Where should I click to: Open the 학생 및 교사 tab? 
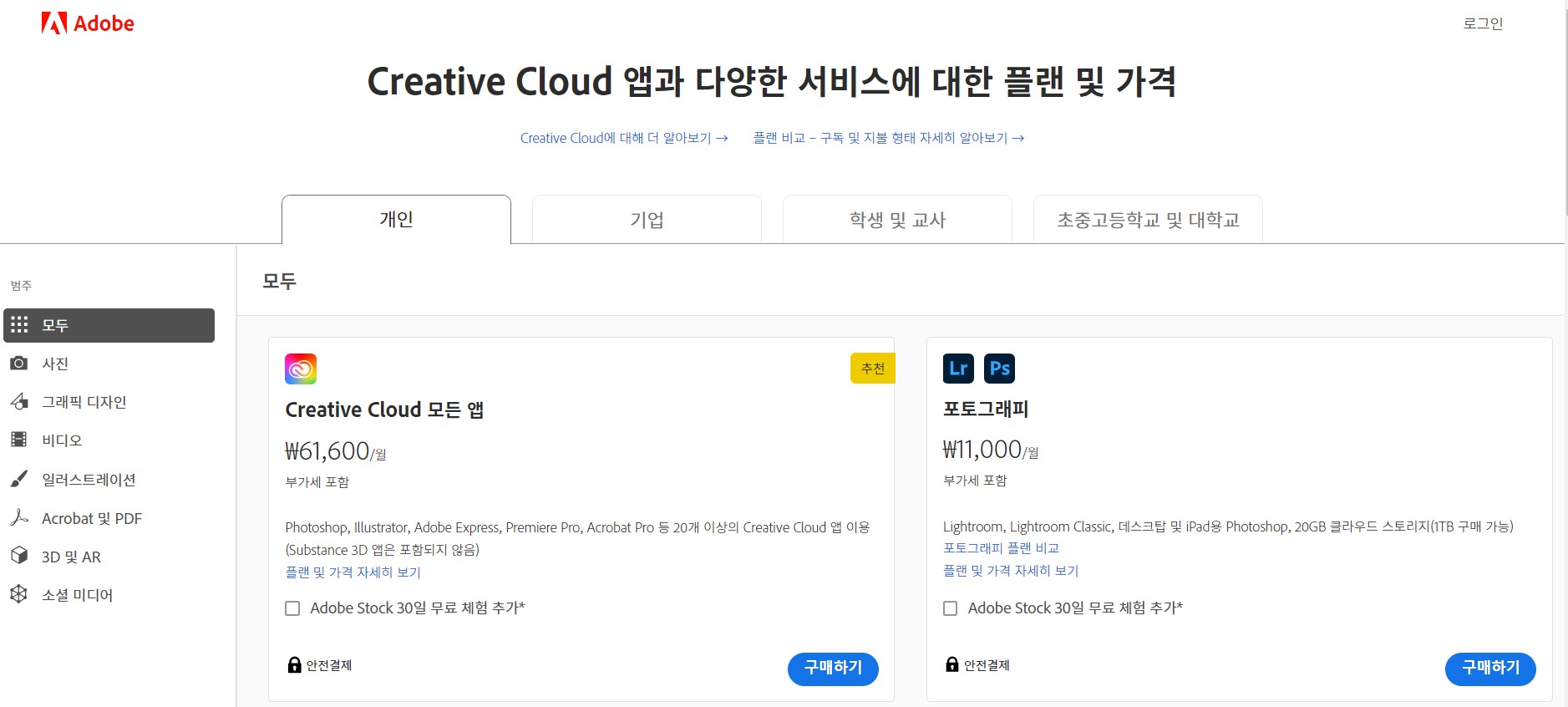tap(897, 220)
